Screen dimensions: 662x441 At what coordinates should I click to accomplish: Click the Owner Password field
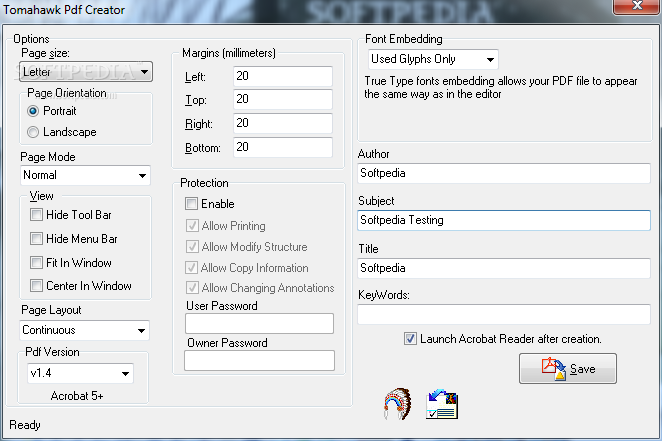(x=259, y=360)
